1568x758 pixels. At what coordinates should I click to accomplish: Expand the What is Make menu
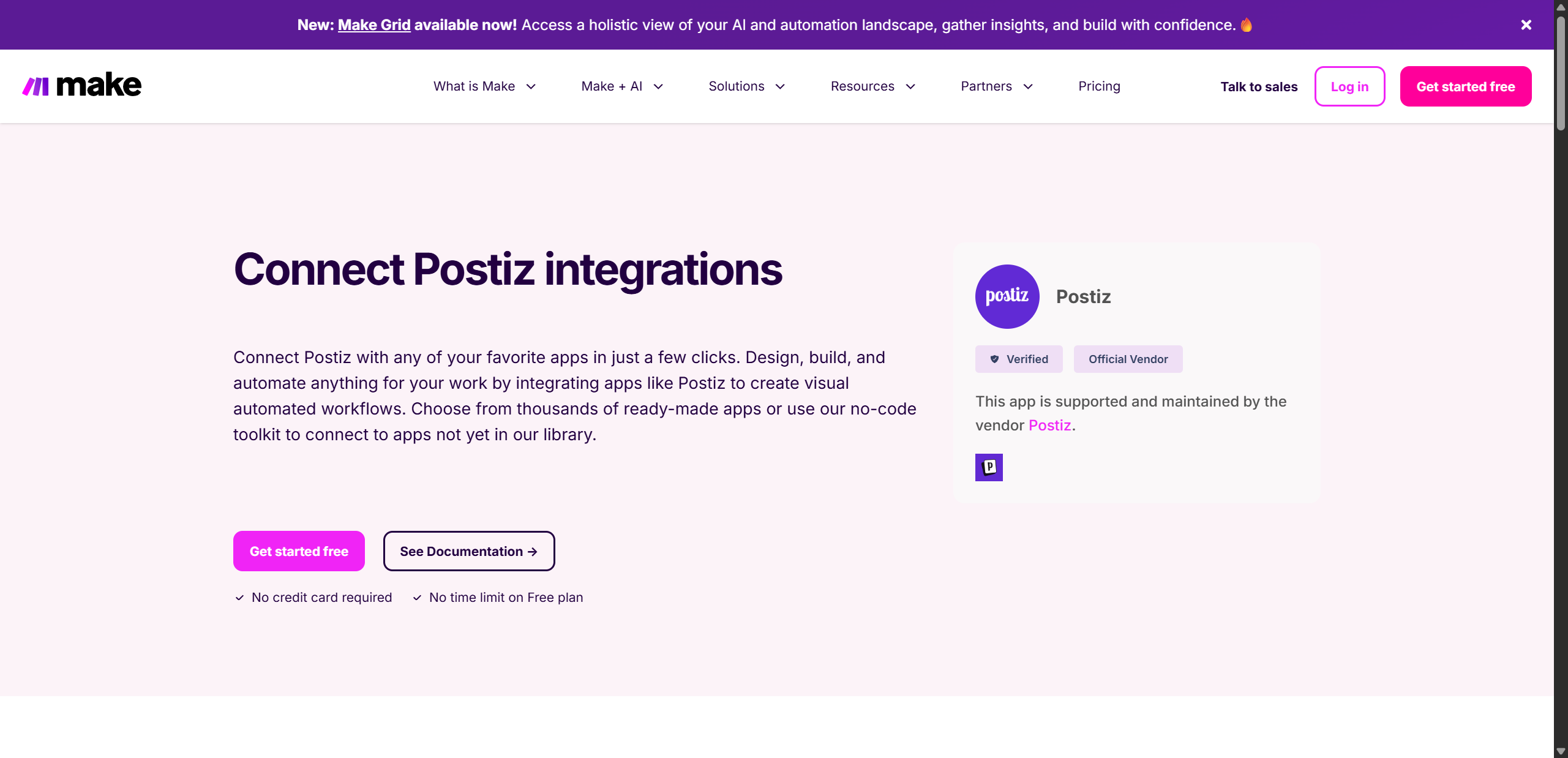(x=484, y=86)
